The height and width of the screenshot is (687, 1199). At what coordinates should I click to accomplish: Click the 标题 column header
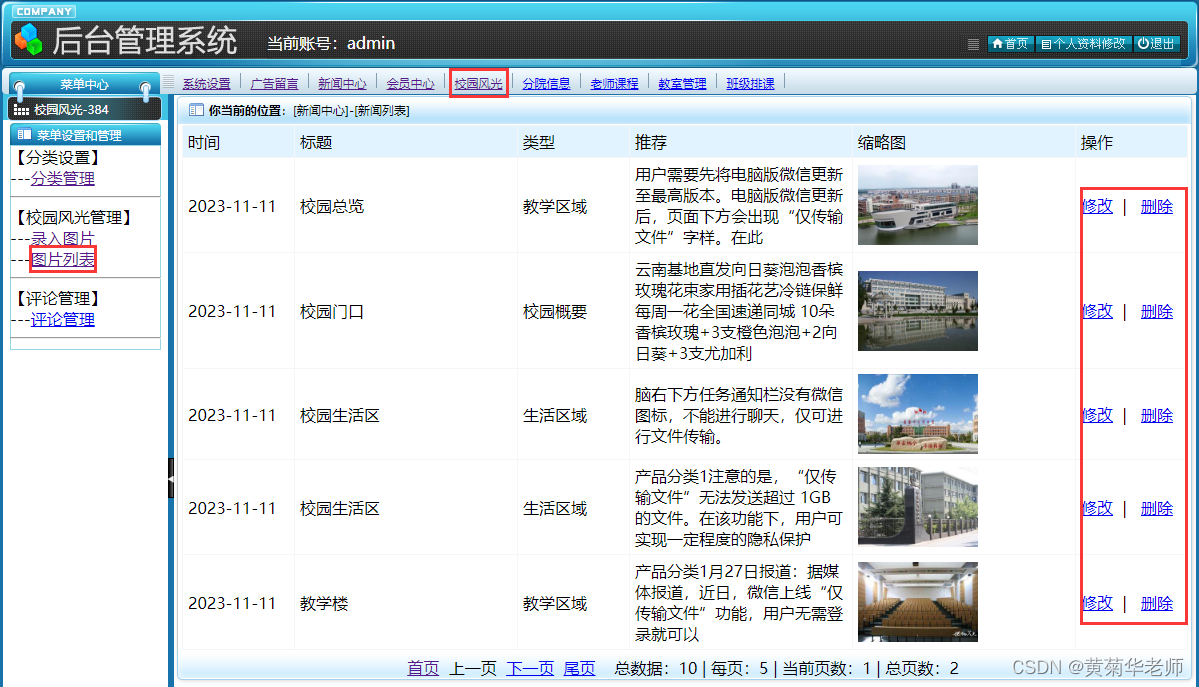(x=316, y=143)
